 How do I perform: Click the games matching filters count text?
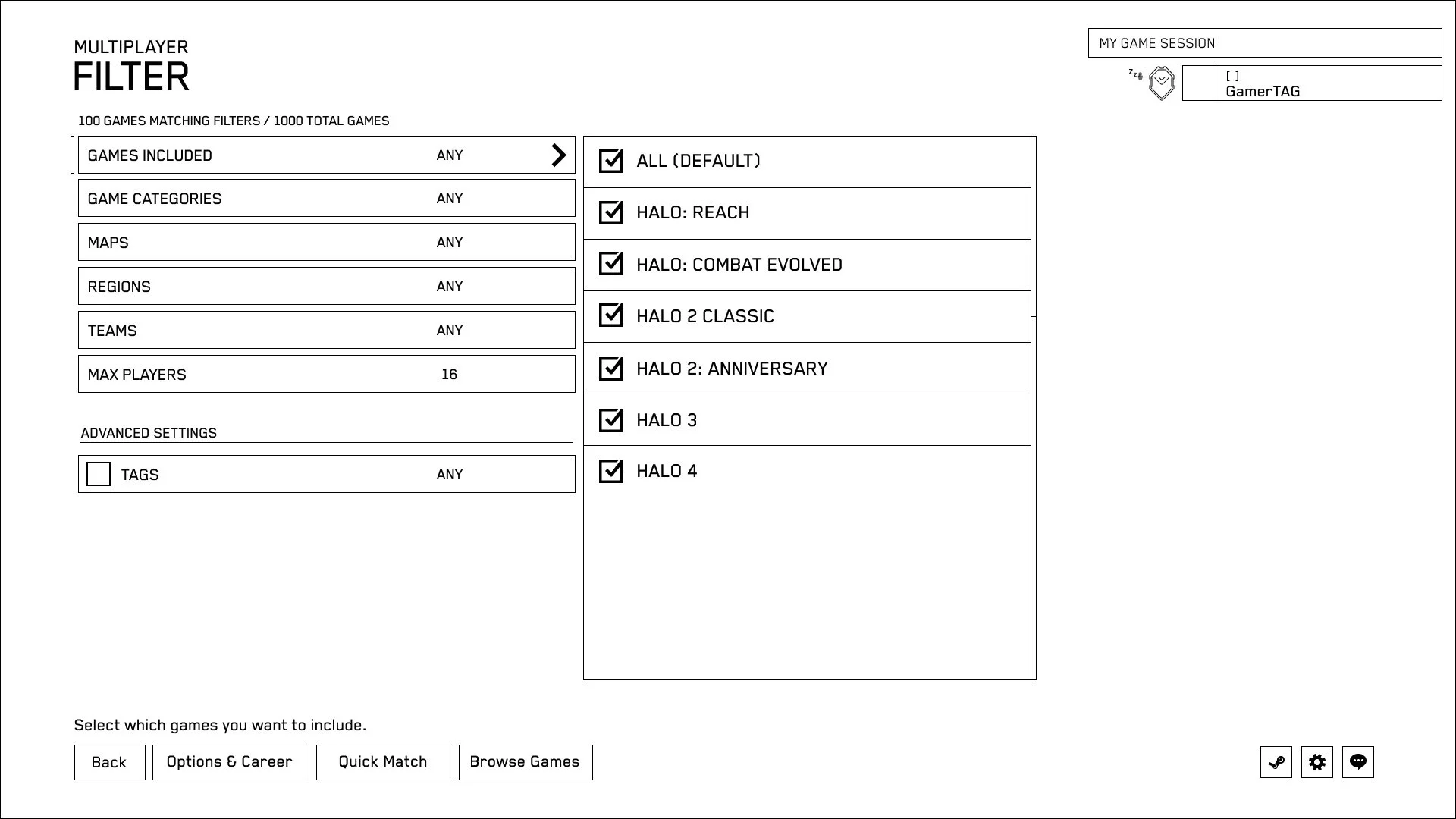click(x=234, y=121)
